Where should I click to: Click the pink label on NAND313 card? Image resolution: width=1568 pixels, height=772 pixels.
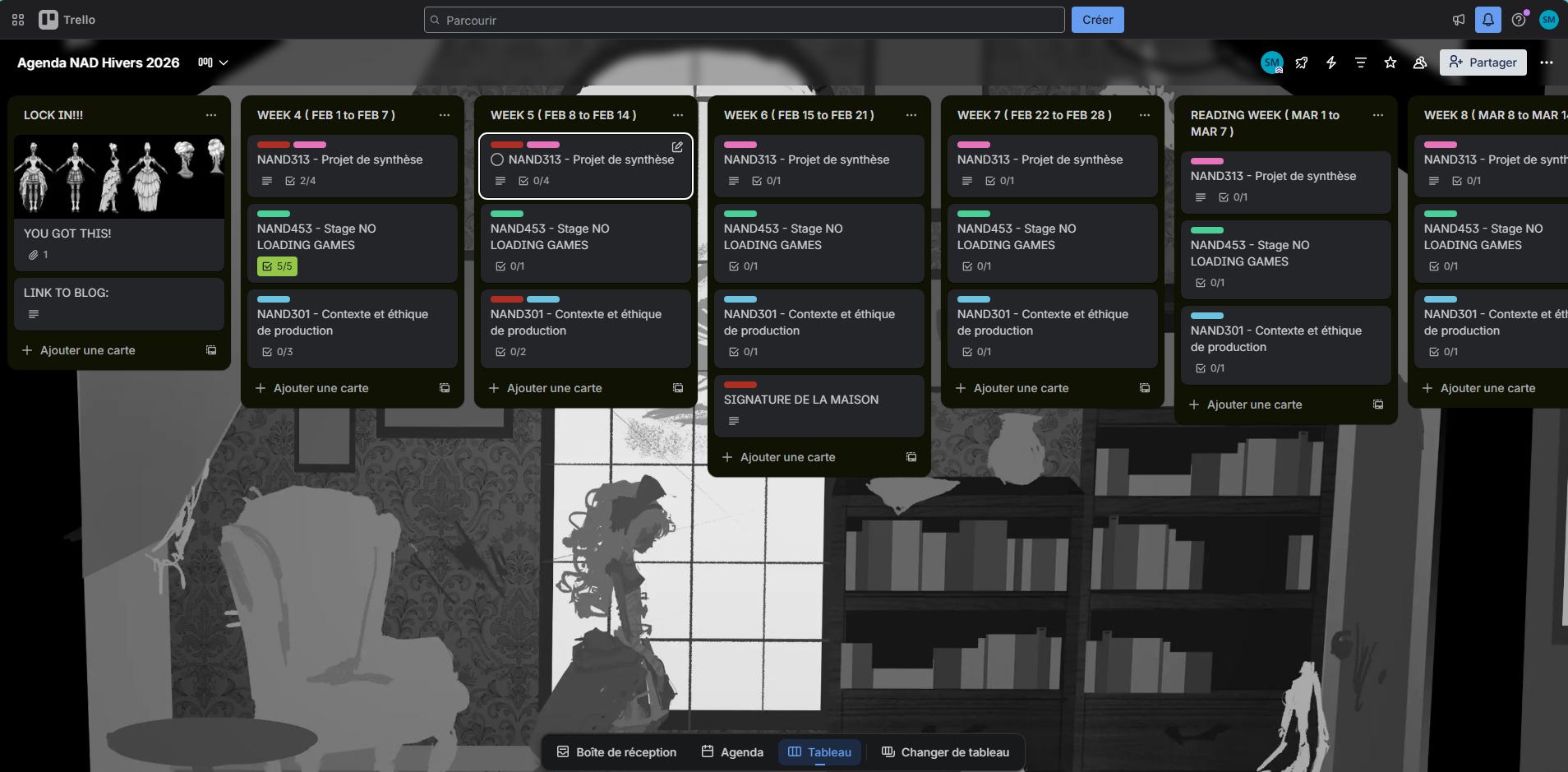pos(543,145)
